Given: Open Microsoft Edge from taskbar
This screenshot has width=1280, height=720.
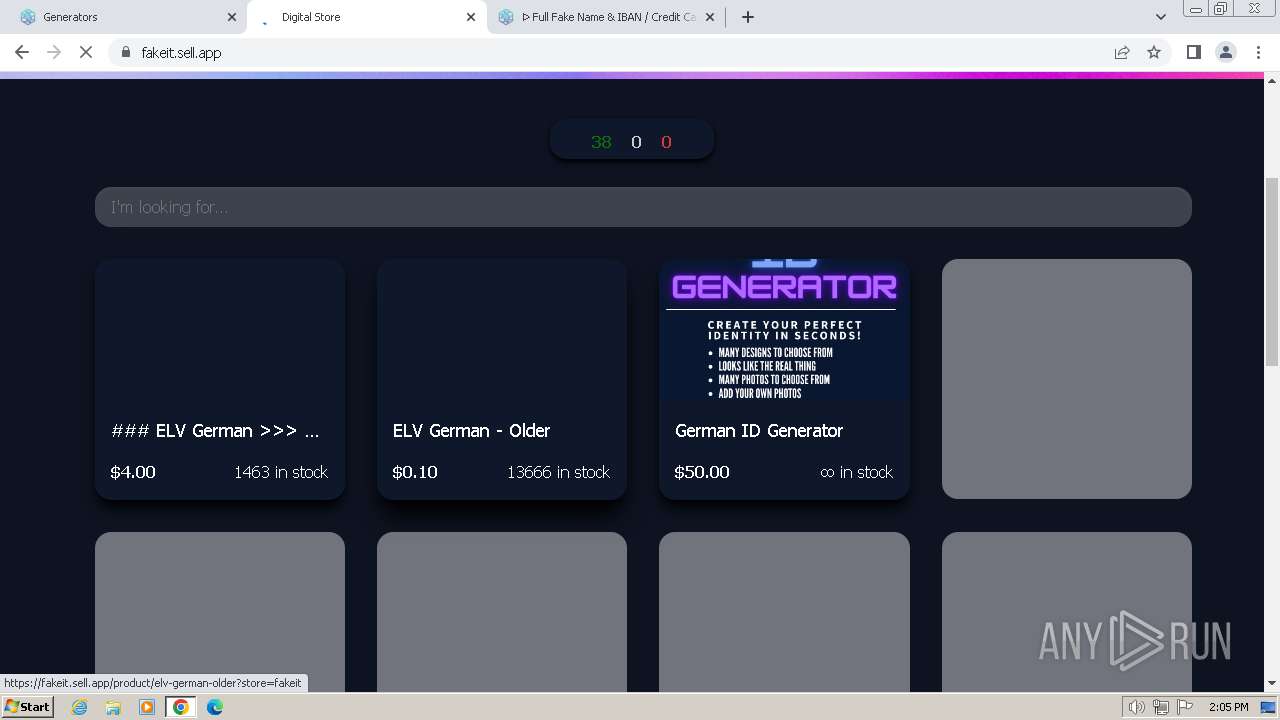Looking at the screenshot, I should [x=215, y=707].
